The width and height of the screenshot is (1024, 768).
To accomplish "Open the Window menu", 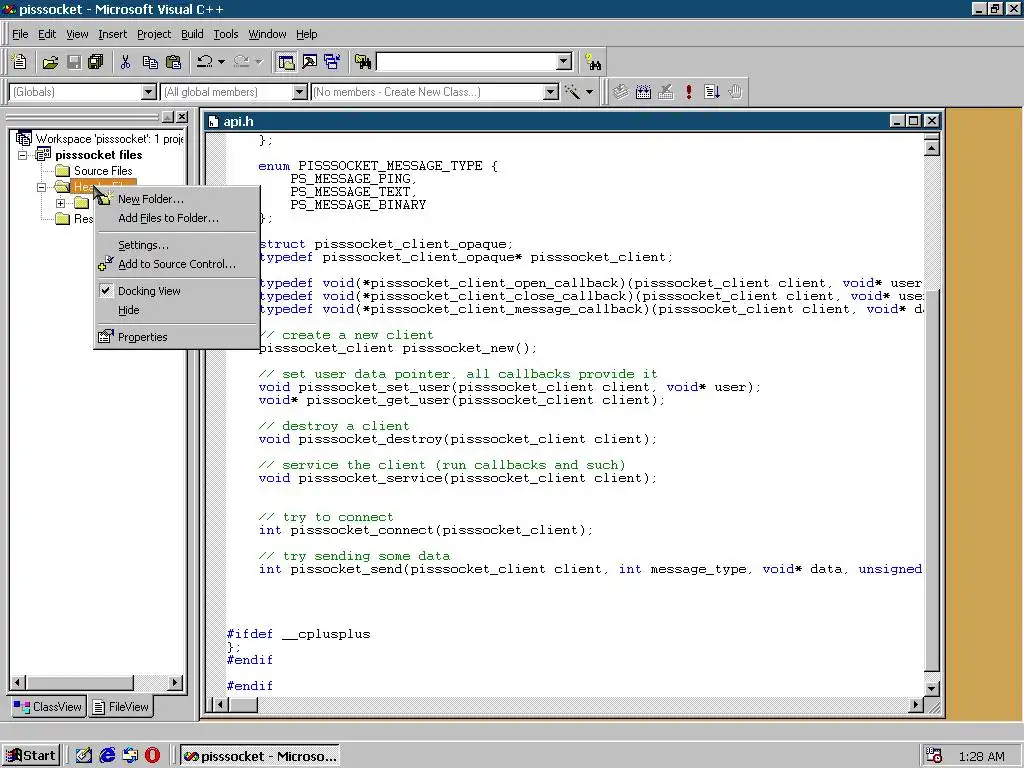I will (x=267, y=34).
